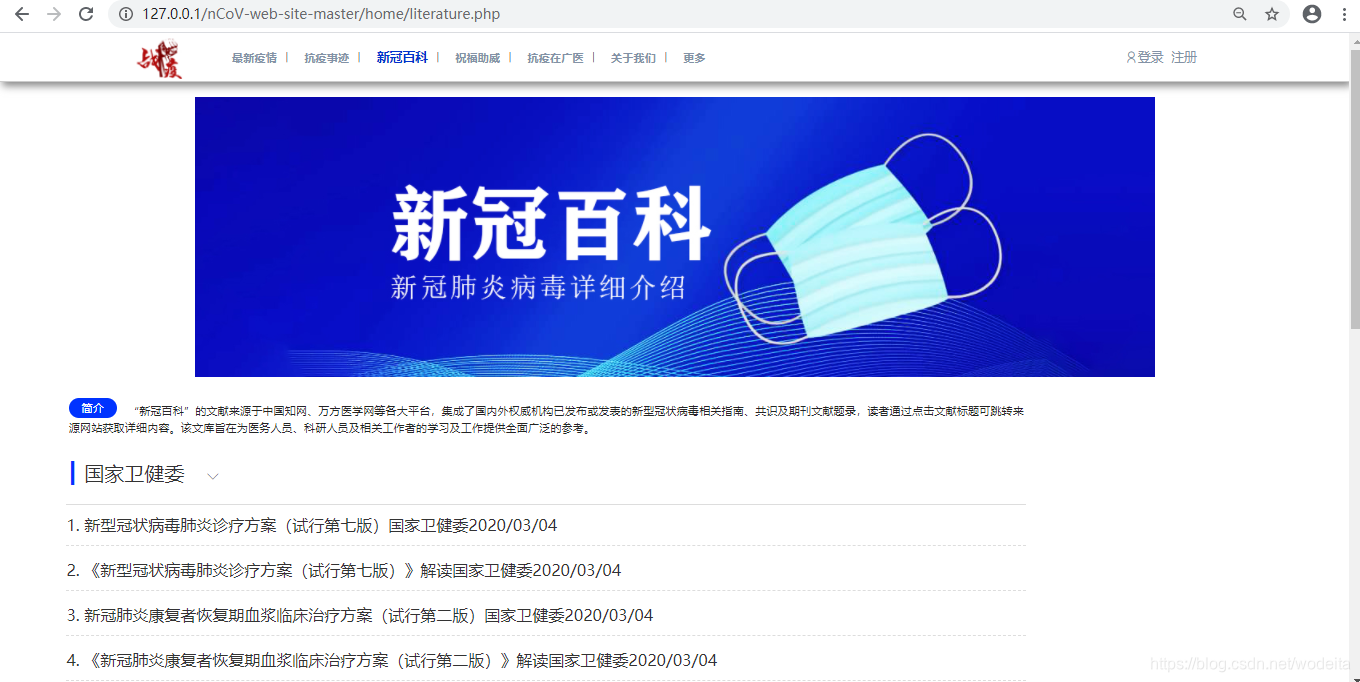Image resolution: width=1360 pixels, height=682 pixels.
Task: Reload the page with refresh icon
Action: [x=86, y=14]
